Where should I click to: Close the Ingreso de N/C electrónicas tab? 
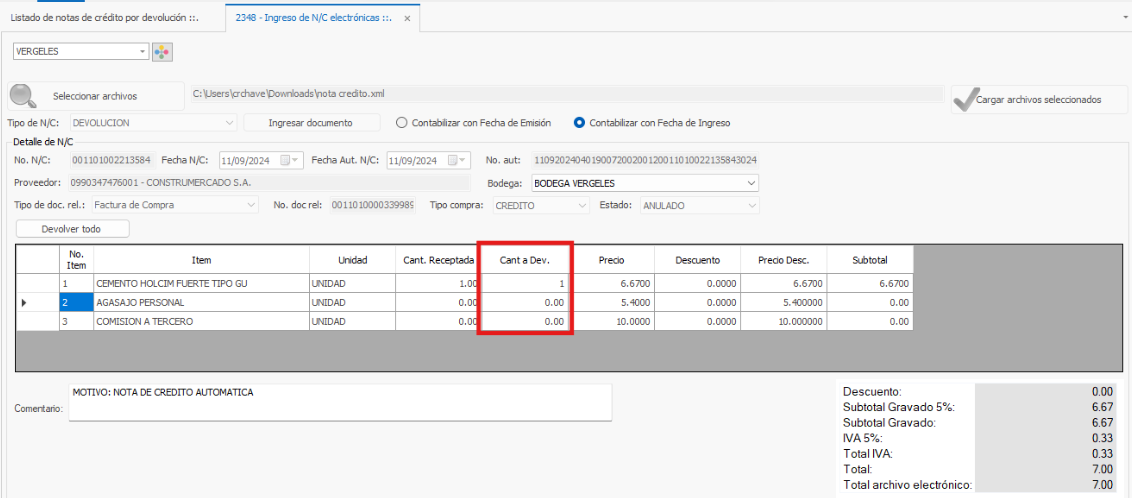[x=407, y=17]
